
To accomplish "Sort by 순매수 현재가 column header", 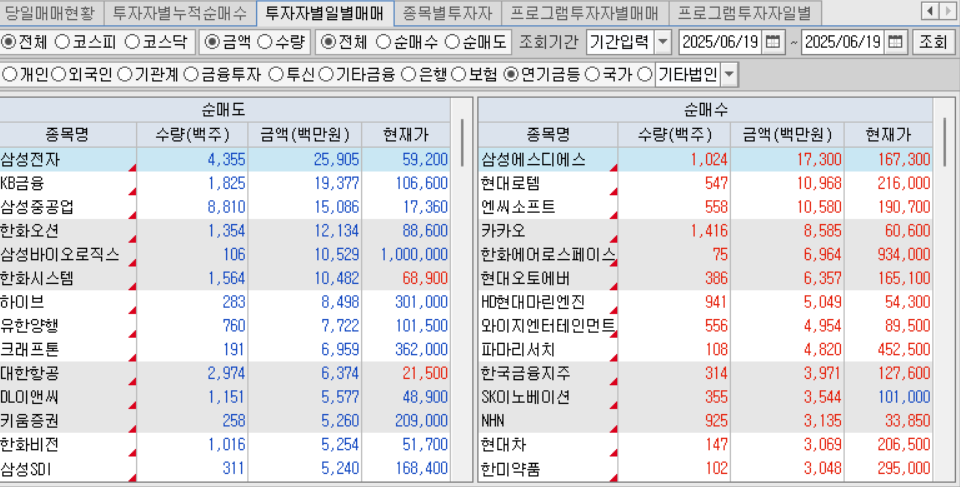I will (888, 134).
